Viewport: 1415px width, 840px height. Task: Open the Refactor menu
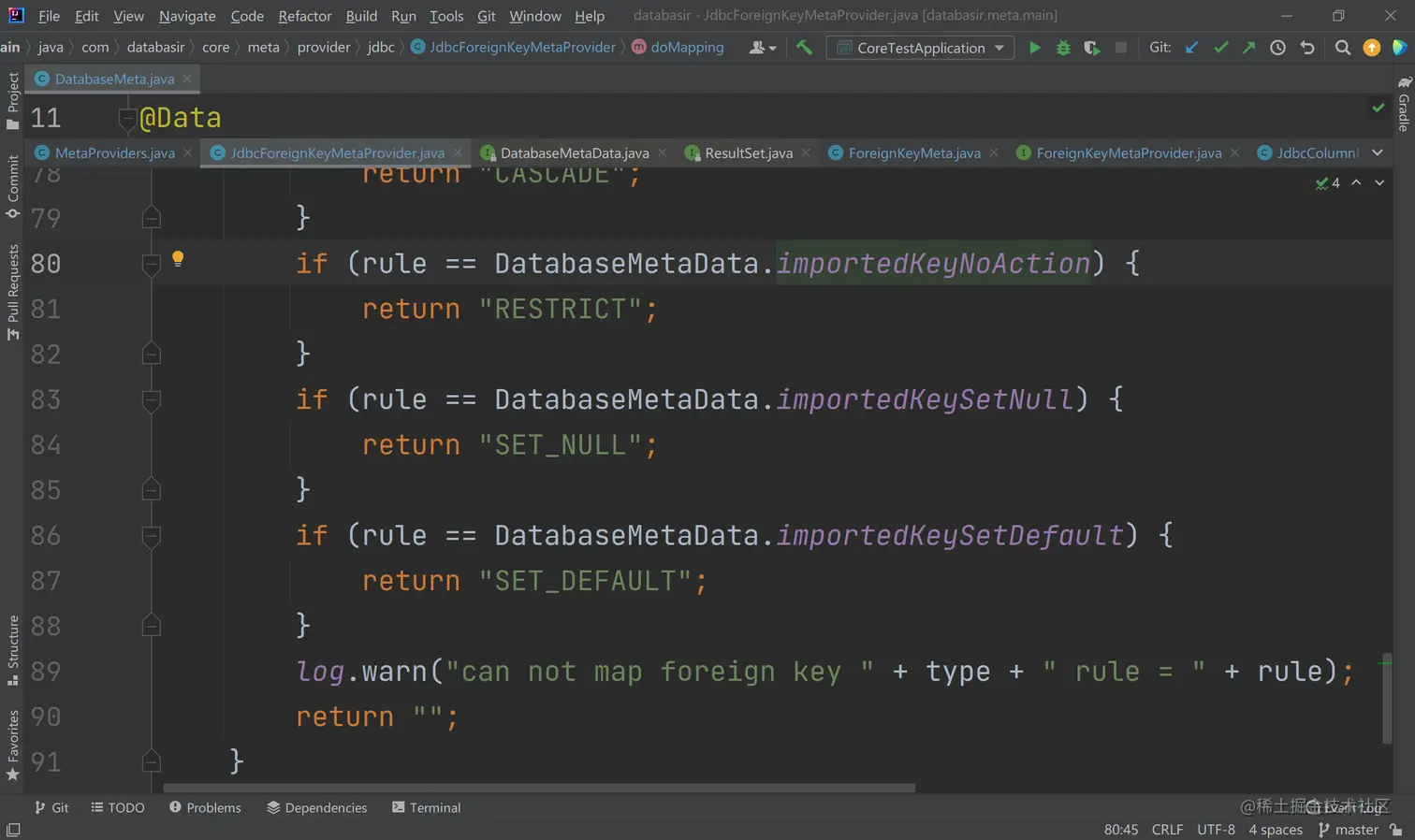(305, 16)
